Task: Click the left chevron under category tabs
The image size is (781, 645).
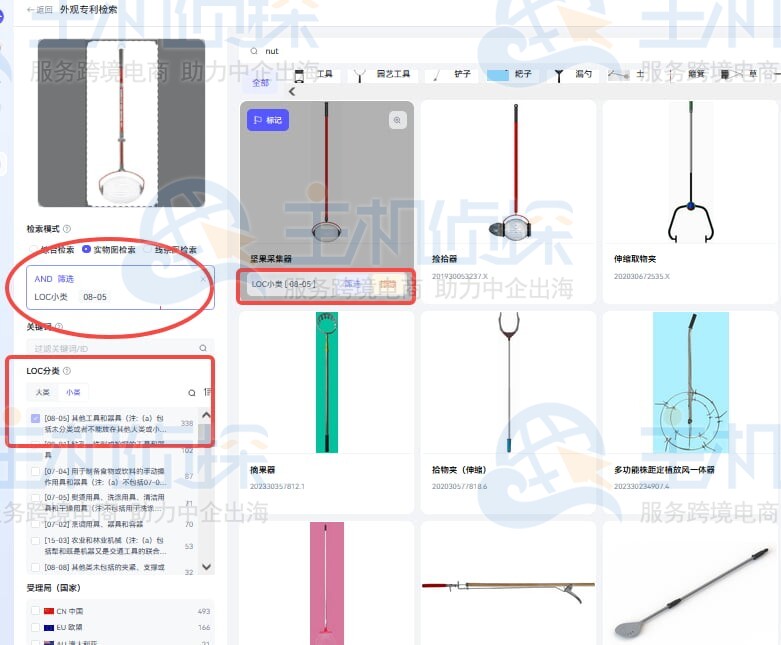Action: pyautogui.click(x=292, y=92)
